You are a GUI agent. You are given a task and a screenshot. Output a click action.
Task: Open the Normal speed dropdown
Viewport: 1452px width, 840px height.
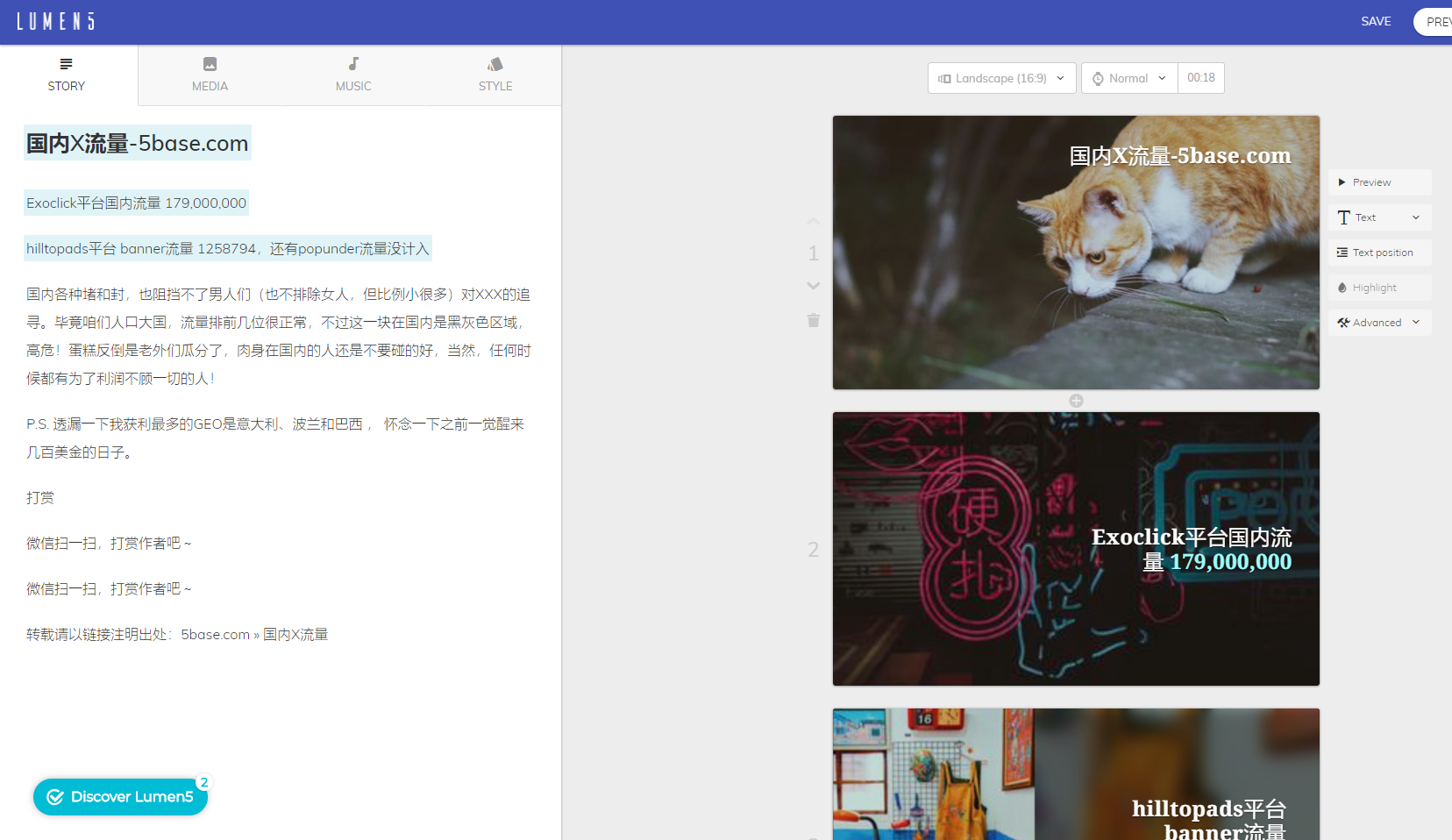tap(1128, 78)
